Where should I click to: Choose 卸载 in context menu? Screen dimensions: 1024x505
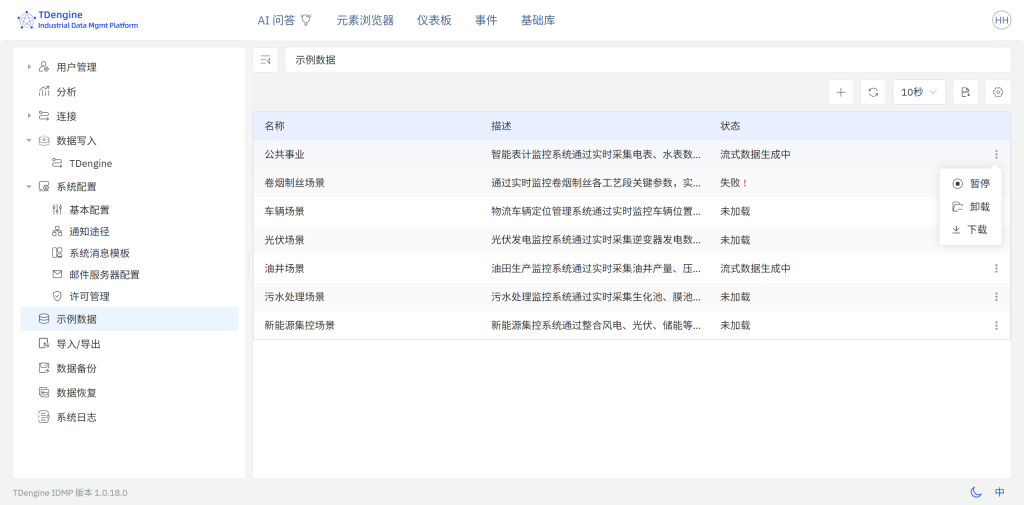970,207
